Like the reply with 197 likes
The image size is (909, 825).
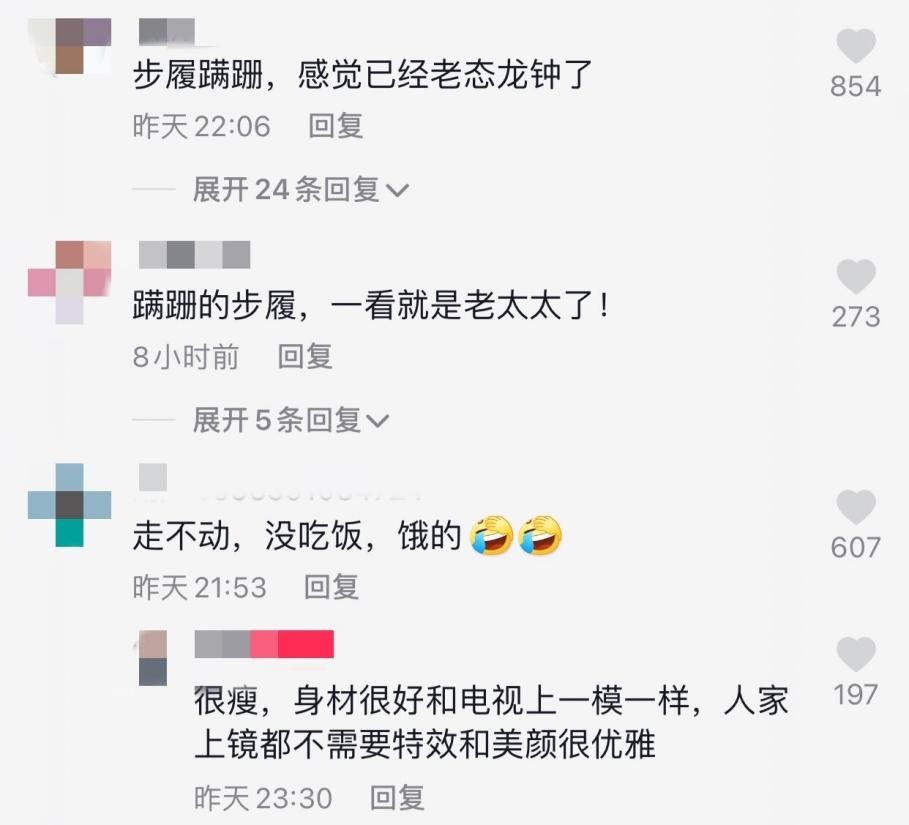(x=856, y=654)
